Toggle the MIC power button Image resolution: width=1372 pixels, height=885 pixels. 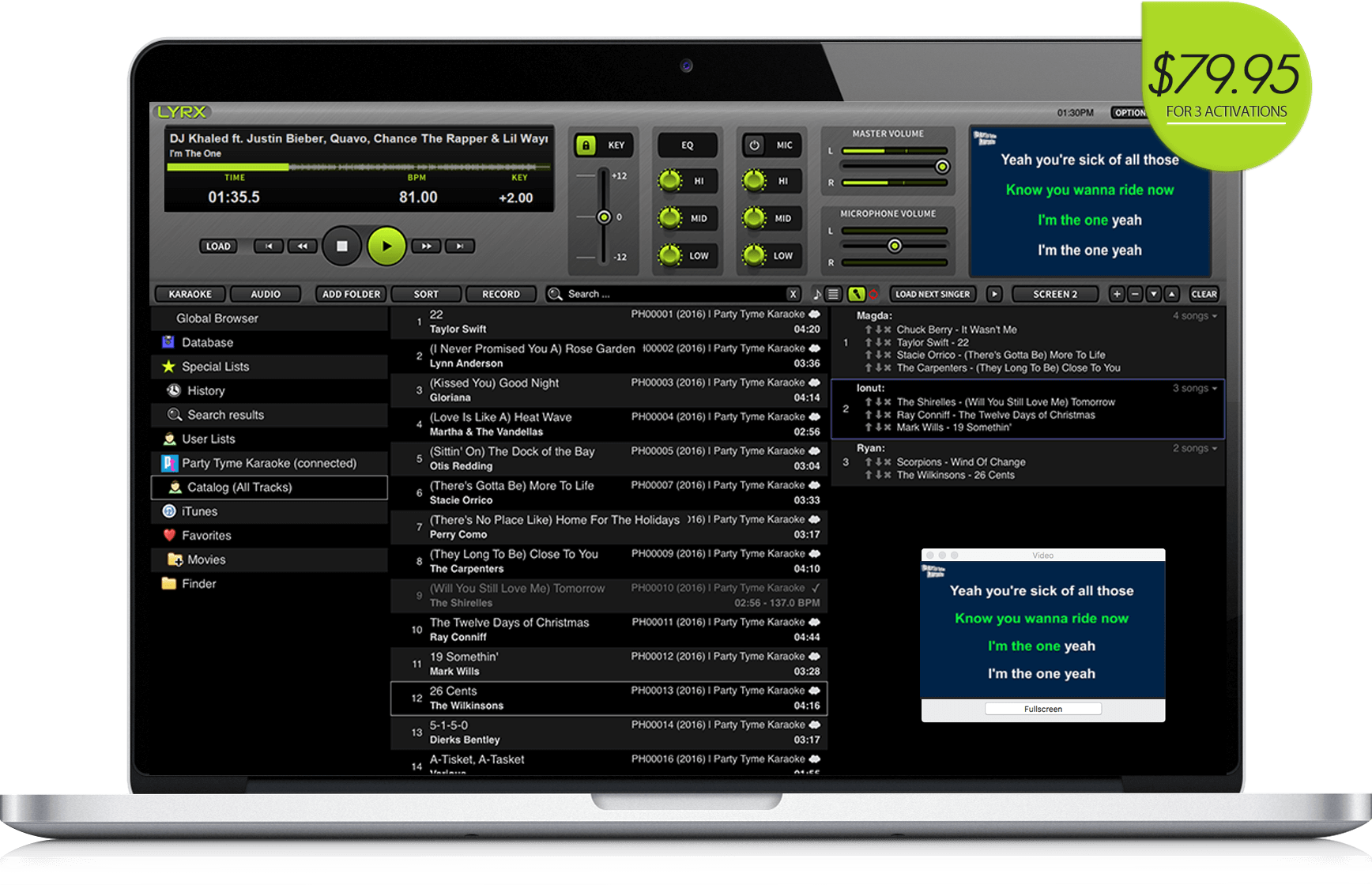point(754,145)
